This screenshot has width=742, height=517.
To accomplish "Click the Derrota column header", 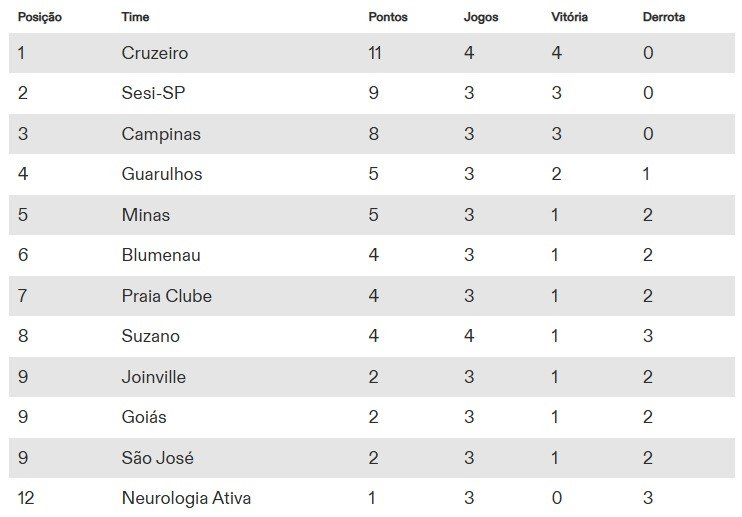I will pyautogui.click(x=664, y=17).
